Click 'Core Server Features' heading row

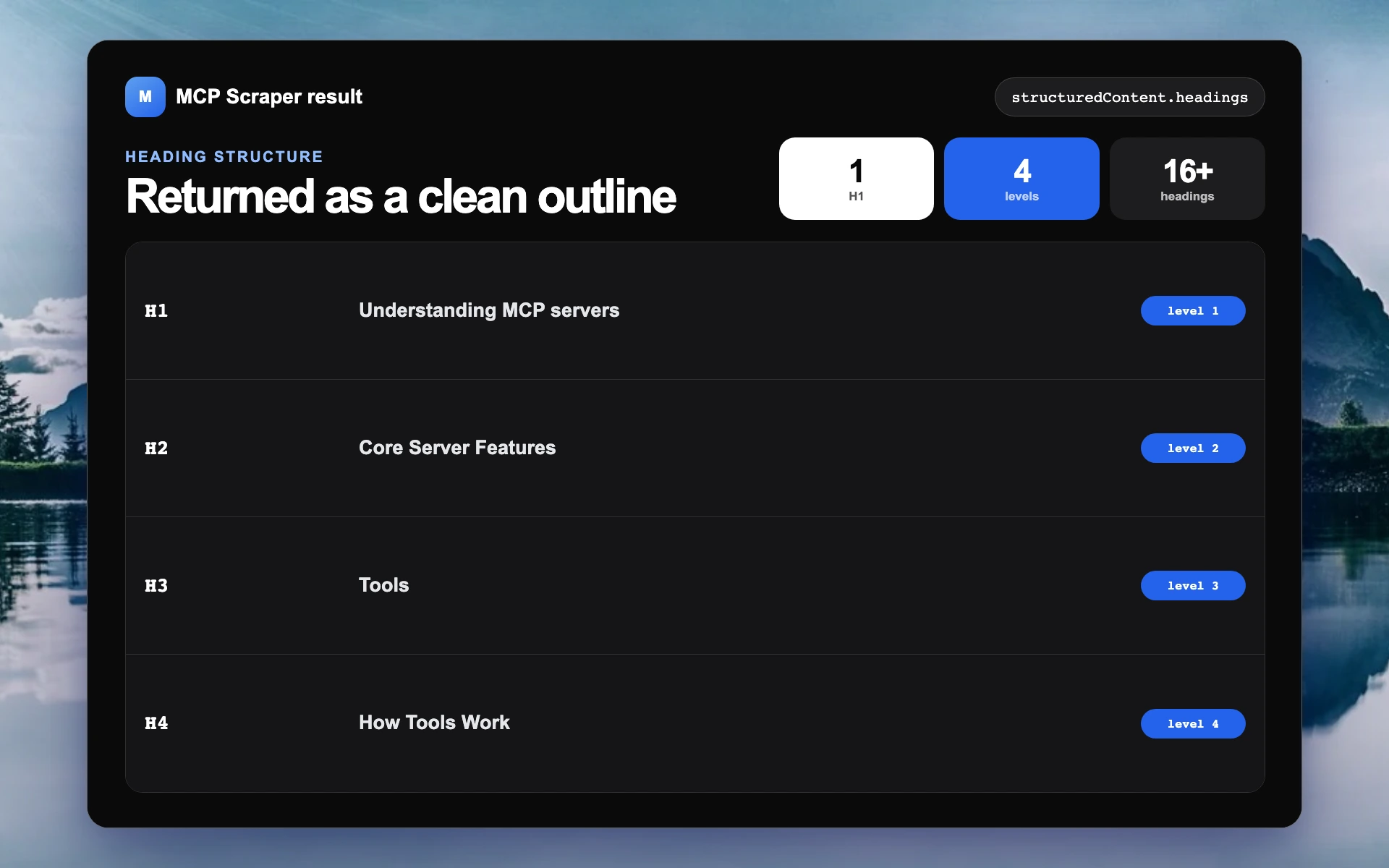click(x=694, y=448)
